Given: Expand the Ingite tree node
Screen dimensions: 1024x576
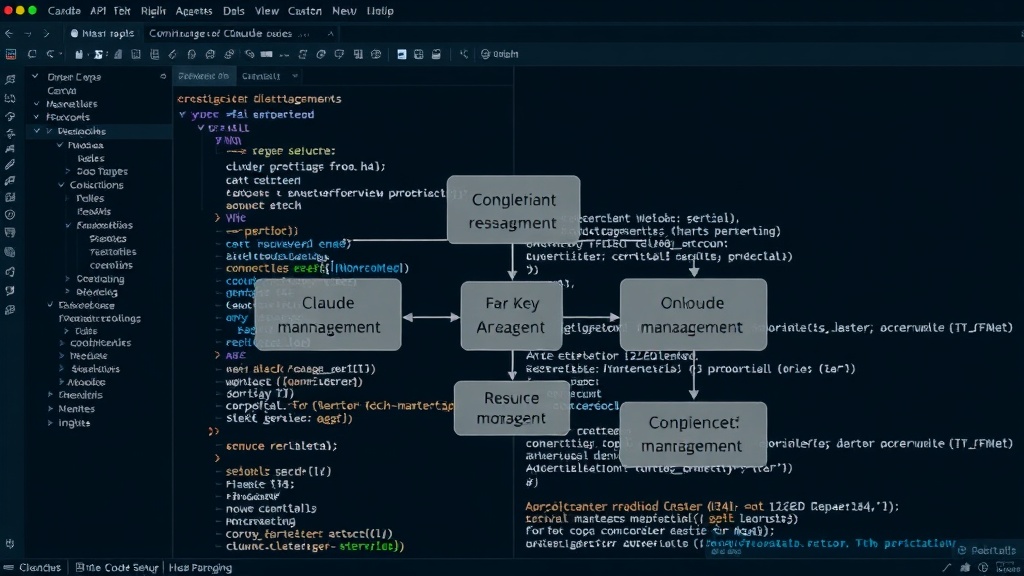Looking at the screenshot, I should [50, 423].
